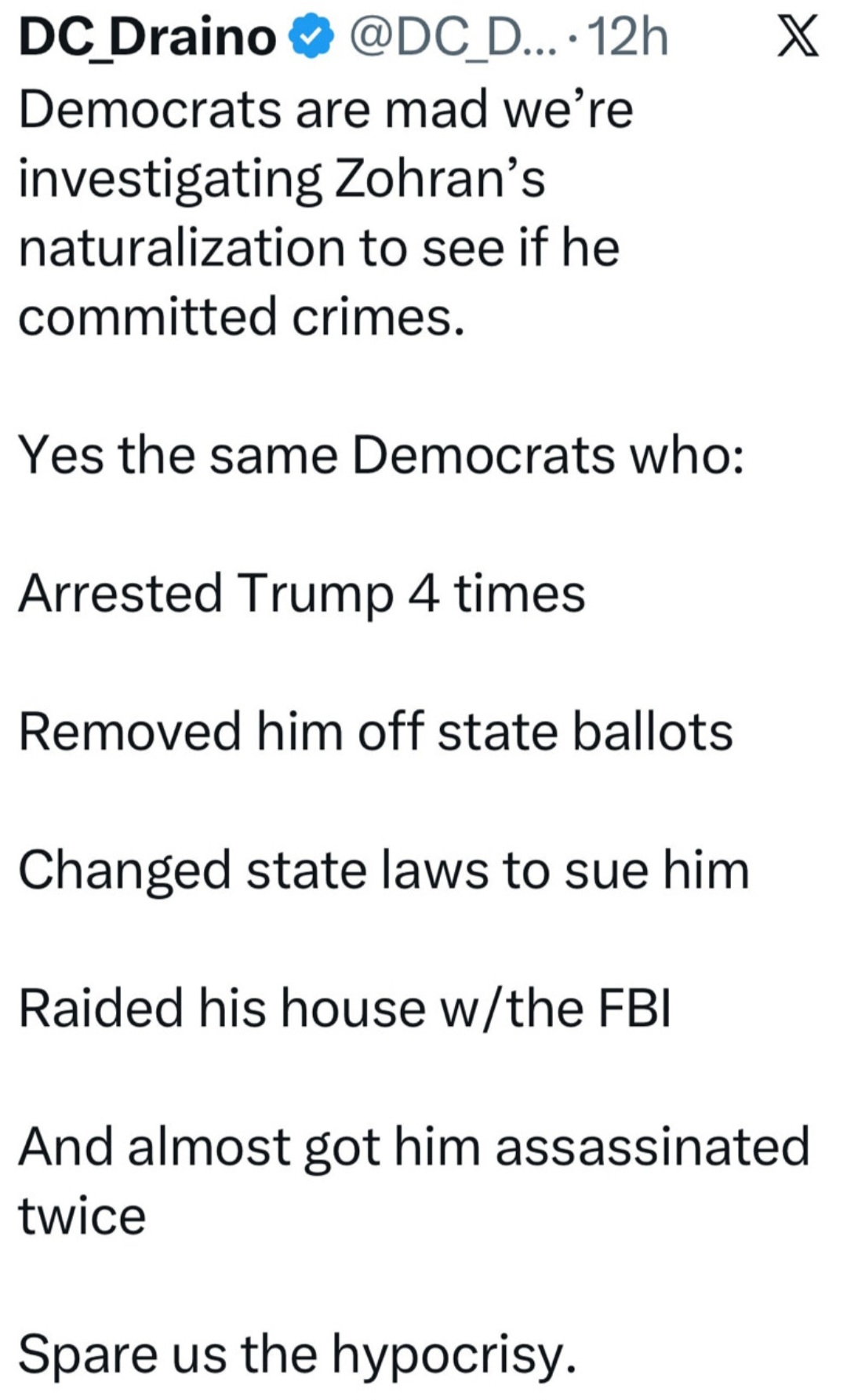This screenshot has width=847, height=1400.
Task: Click the word "investigating" in the post
Action: point(169,178)
